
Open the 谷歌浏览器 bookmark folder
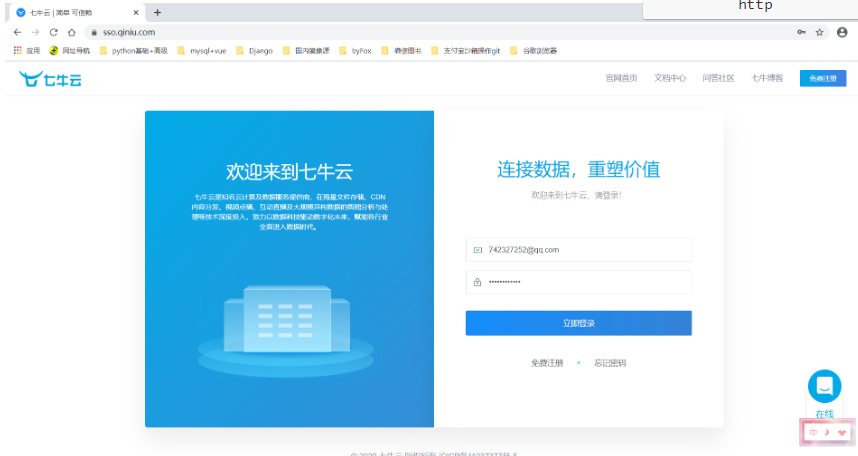pos(534,50)
